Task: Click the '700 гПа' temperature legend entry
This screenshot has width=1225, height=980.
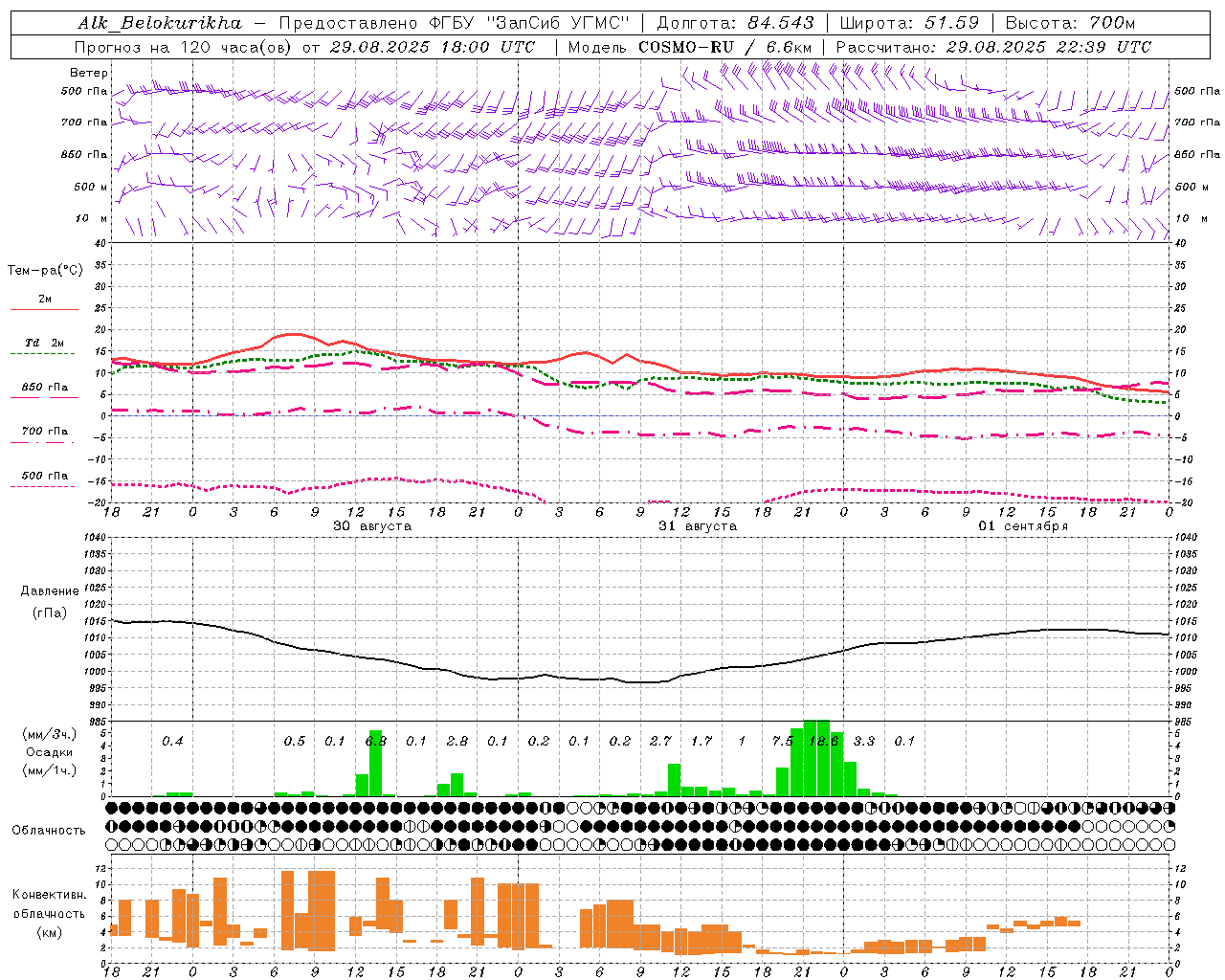Action: click(x=45, y=432)
